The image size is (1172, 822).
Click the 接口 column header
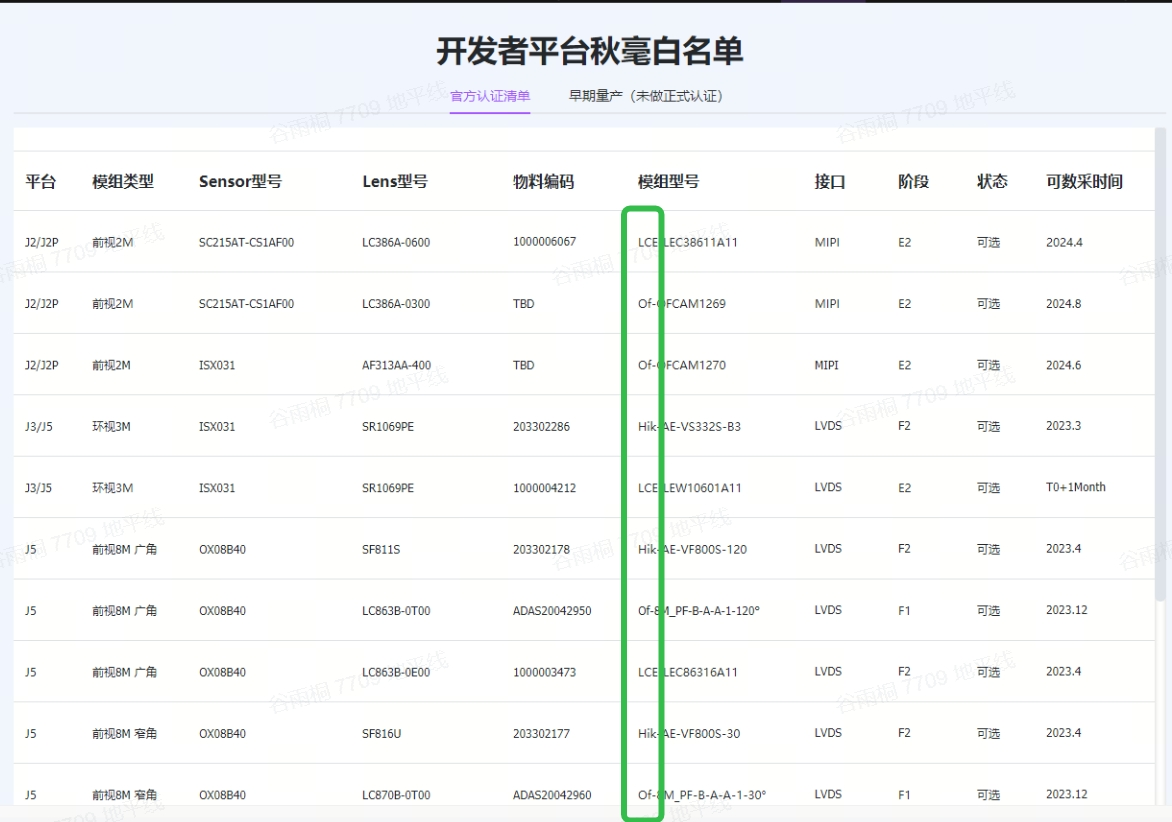(x=830, y=181)
